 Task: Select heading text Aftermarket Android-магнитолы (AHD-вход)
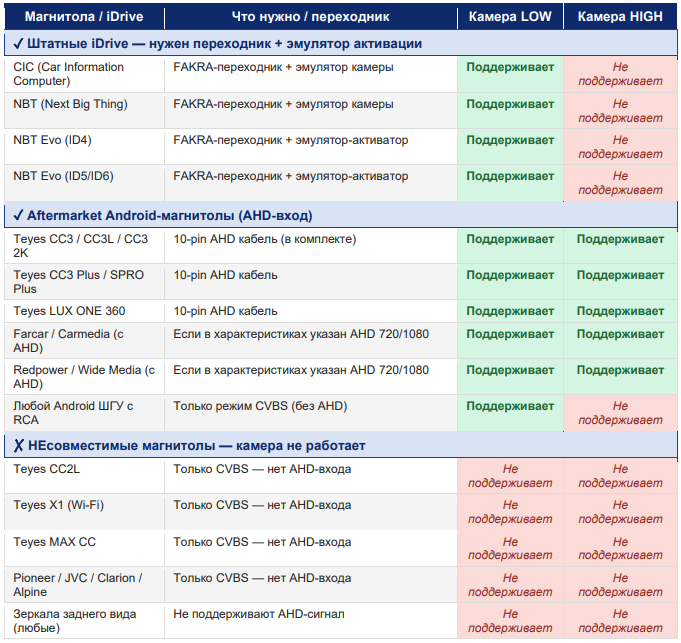coord(170,215)
